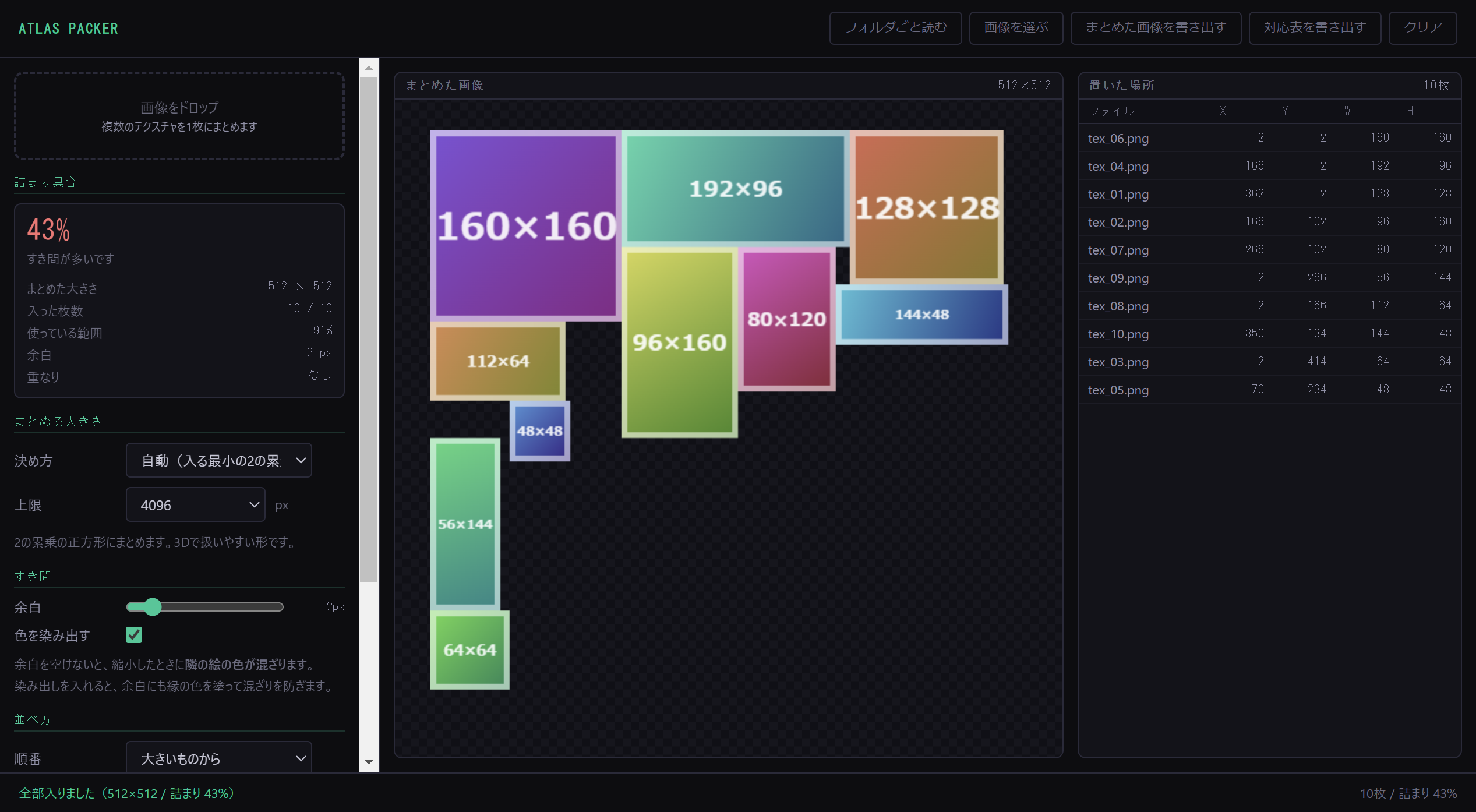Clear everything with the クリア button

(1422, 28)
